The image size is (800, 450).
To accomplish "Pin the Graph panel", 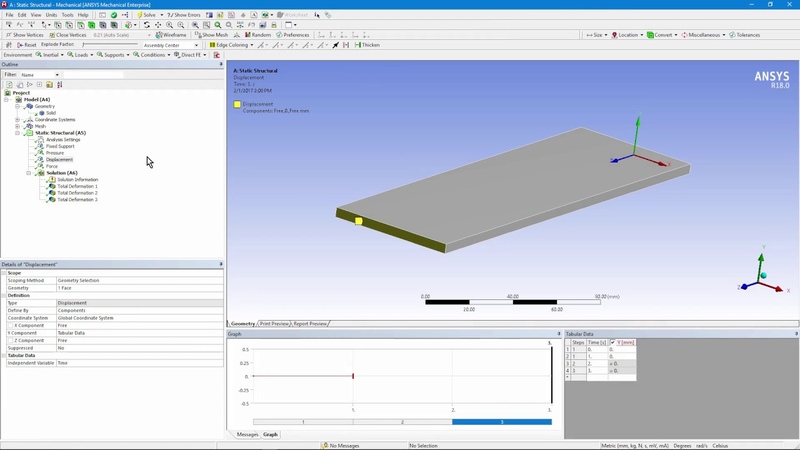I will [x=559, y=334].
